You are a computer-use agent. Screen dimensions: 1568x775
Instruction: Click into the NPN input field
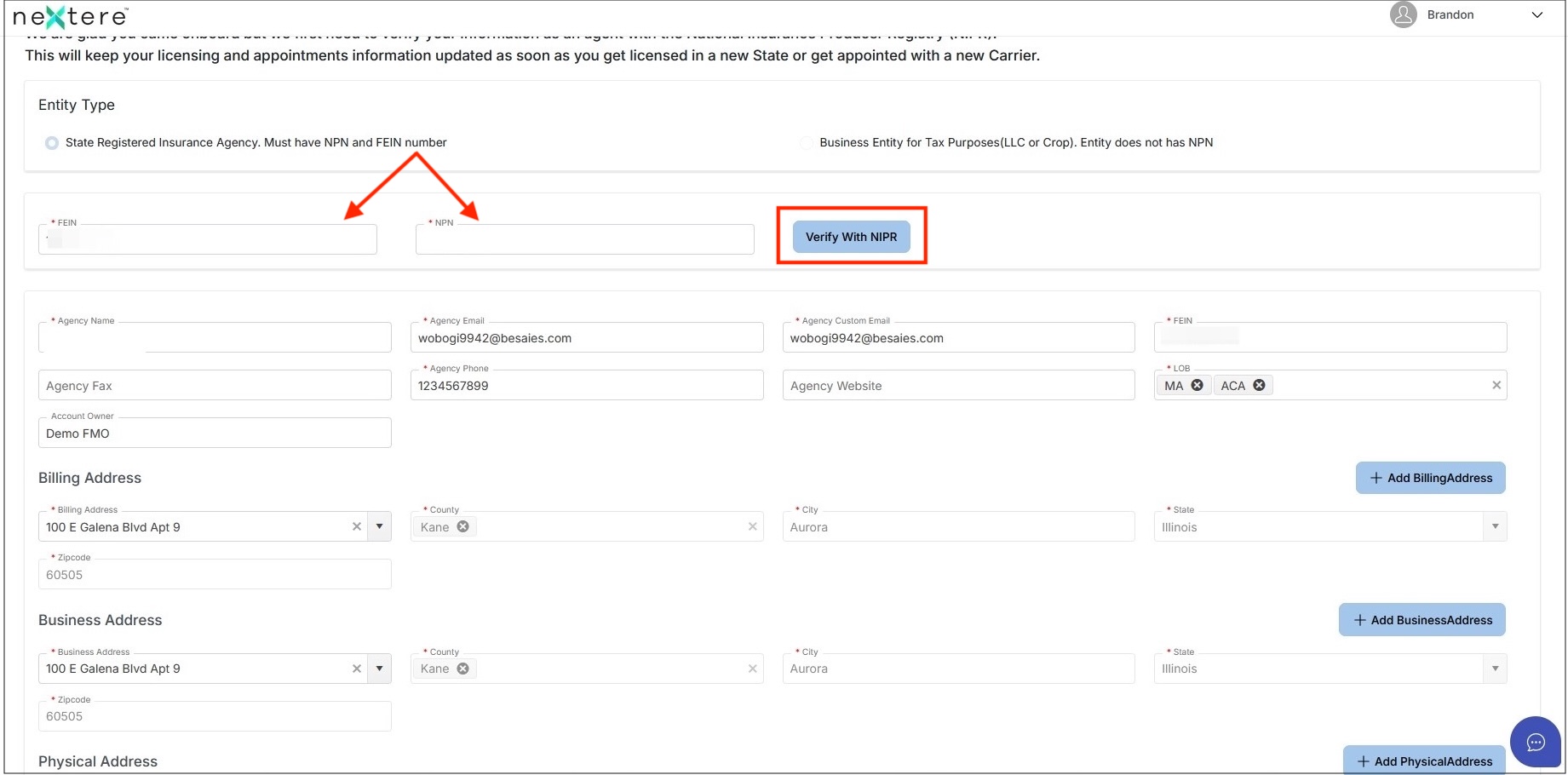click(584, 239)
